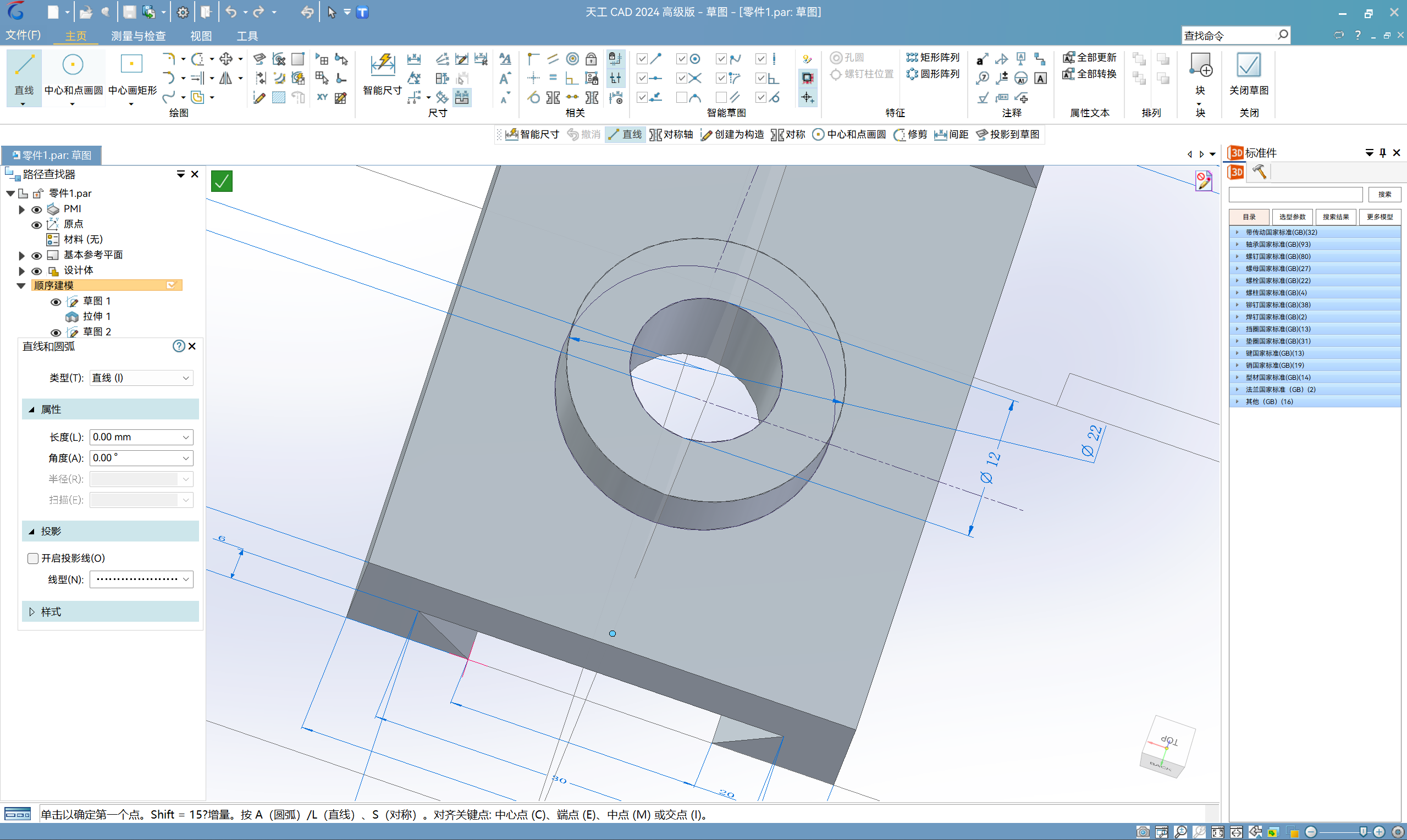
Task: Enable 开启投影线 checkbox
Action: click(x=30, y=558)
